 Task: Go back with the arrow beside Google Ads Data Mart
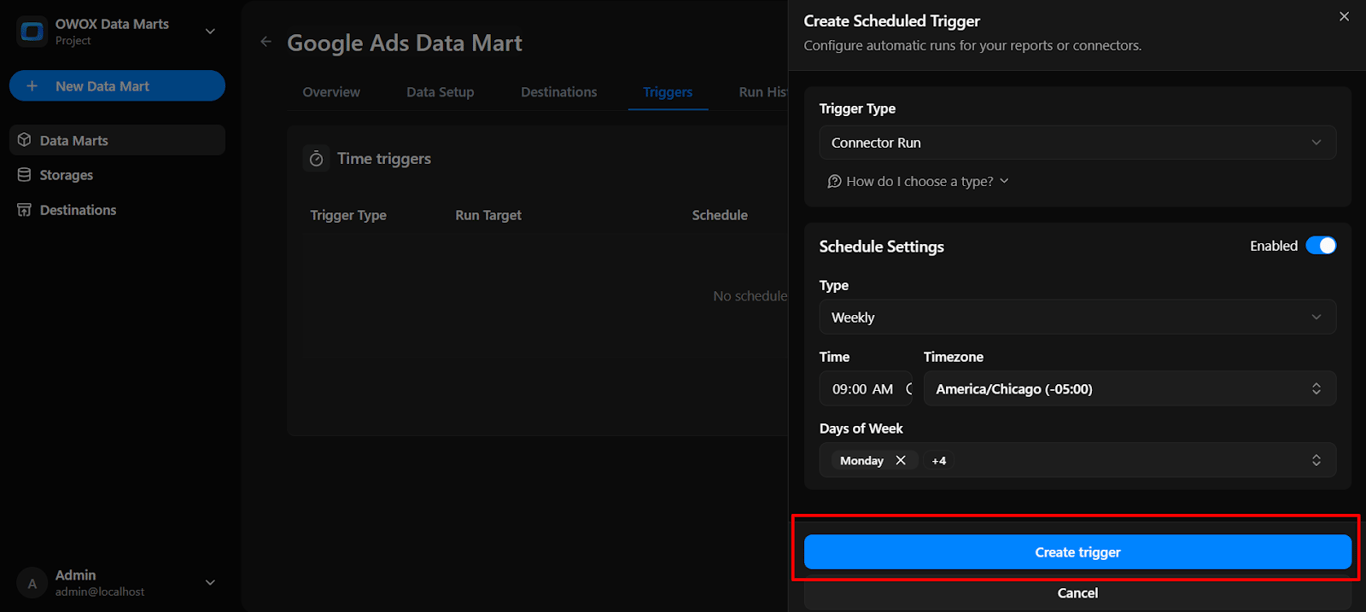(266, 42)
